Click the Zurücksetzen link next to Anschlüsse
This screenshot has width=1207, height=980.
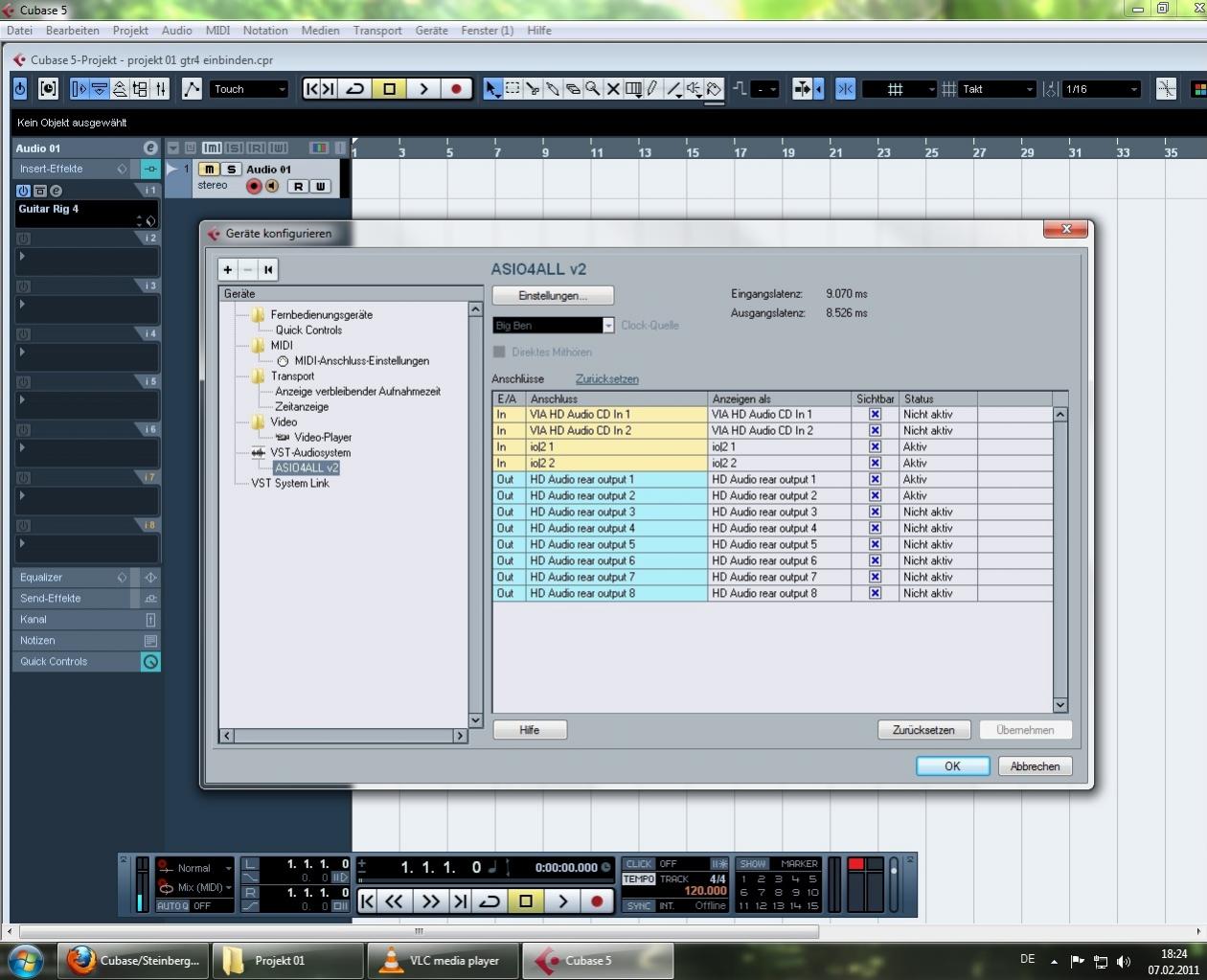click(607, 379)
